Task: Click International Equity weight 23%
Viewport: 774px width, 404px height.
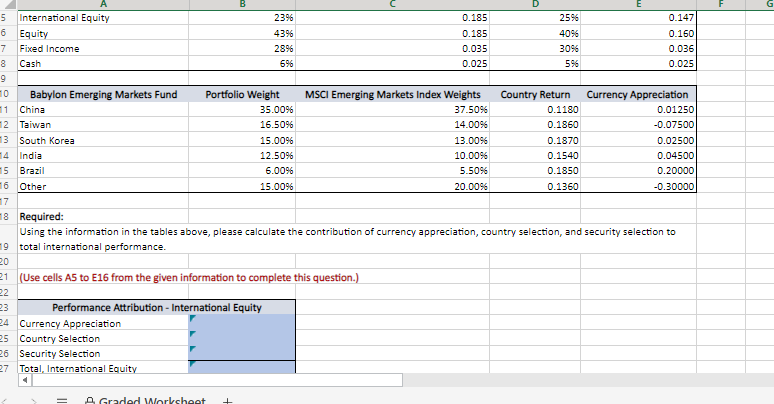Action: tap(242, 18)
